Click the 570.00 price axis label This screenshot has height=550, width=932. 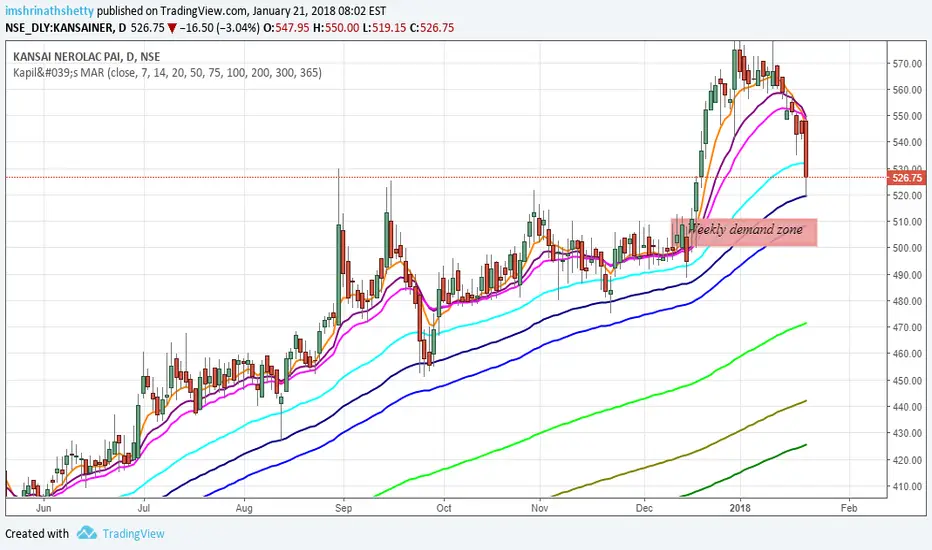coord(907,64)
